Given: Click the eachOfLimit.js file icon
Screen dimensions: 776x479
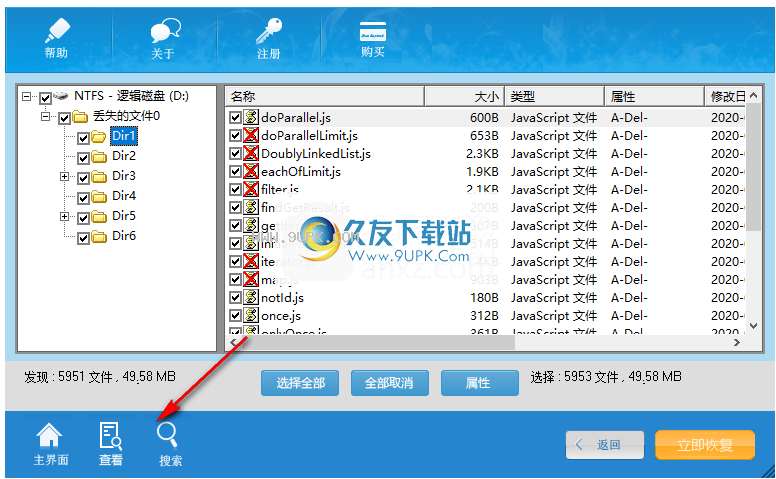Looking at the screenshot, I should click(x=251, y=171).
